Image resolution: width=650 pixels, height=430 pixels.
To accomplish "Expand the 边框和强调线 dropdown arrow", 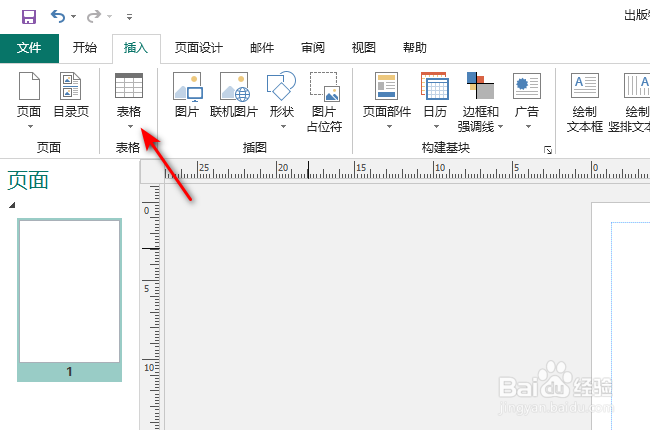I will coord(500,126).
